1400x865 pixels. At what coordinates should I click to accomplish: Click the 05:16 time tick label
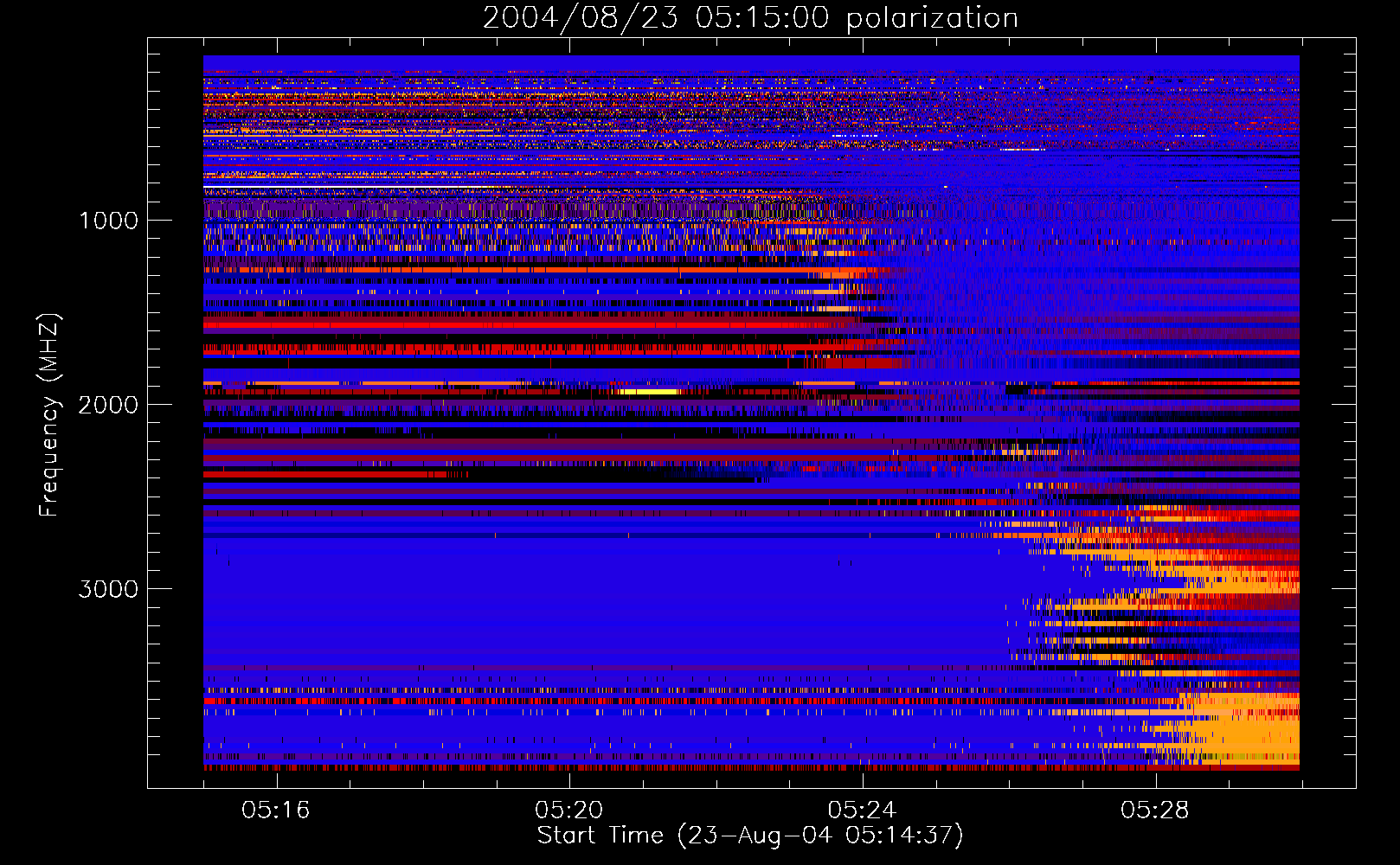click(x=276, y=811)
